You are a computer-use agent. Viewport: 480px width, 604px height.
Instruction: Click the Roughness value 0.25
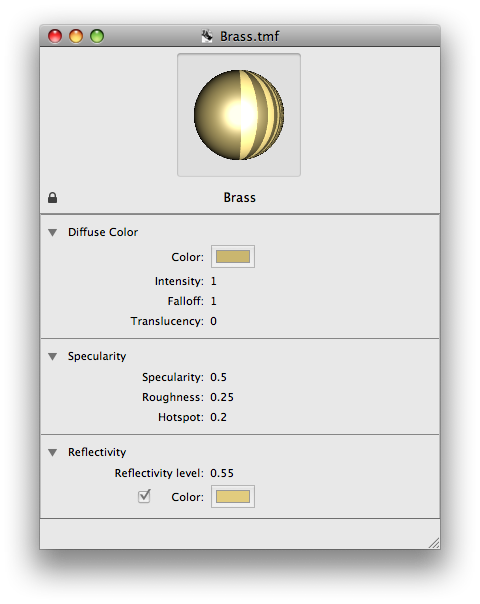pos(222,397)
